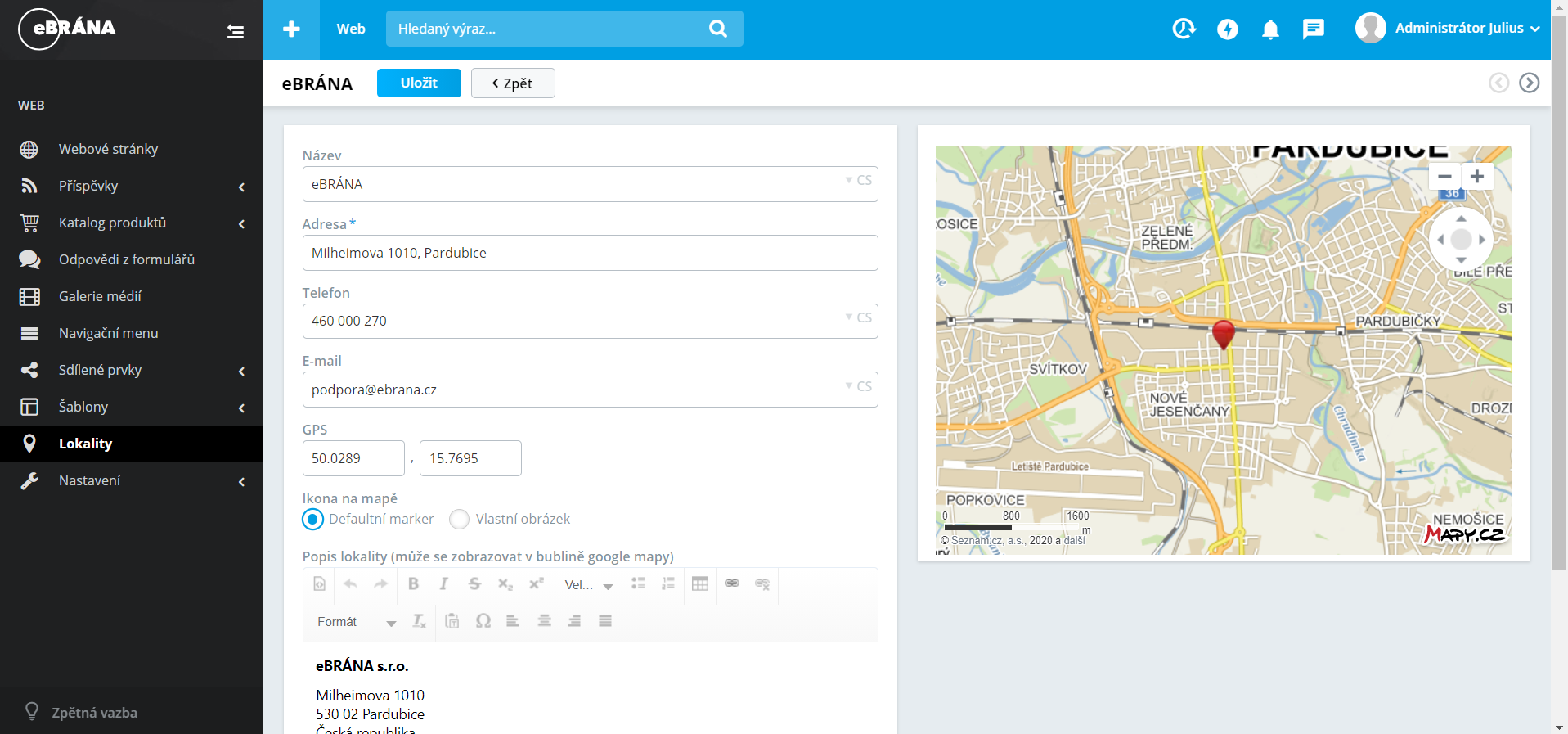Click the search magnifier icon
Screen dimensions: 1568x734
pos(718,29)
